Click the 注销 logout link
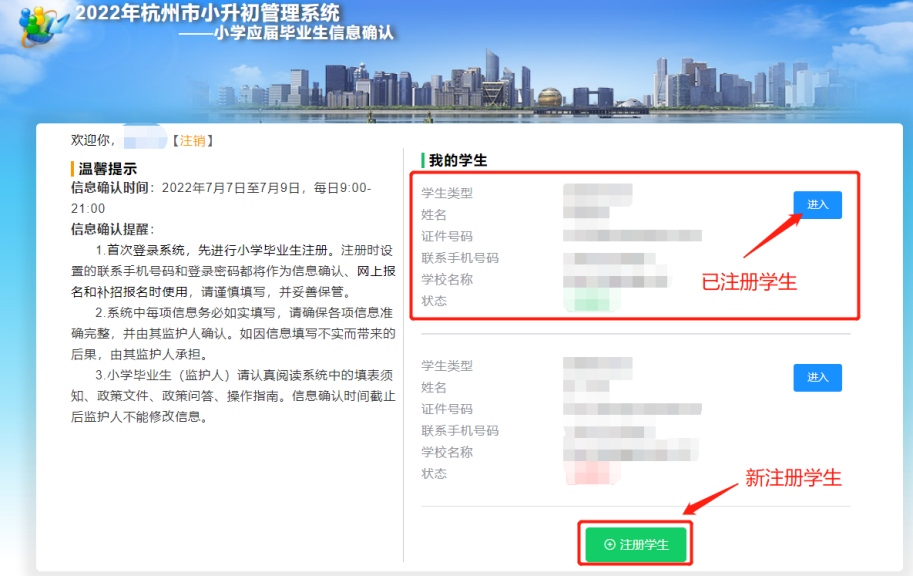913x576 pixels. (192, 141)
